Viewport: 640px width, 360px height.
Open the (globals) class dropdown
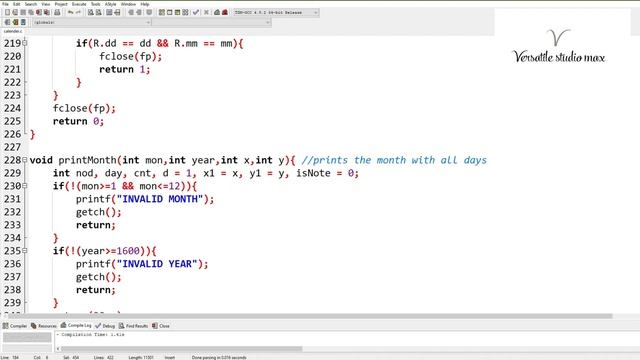coord(92,22)
